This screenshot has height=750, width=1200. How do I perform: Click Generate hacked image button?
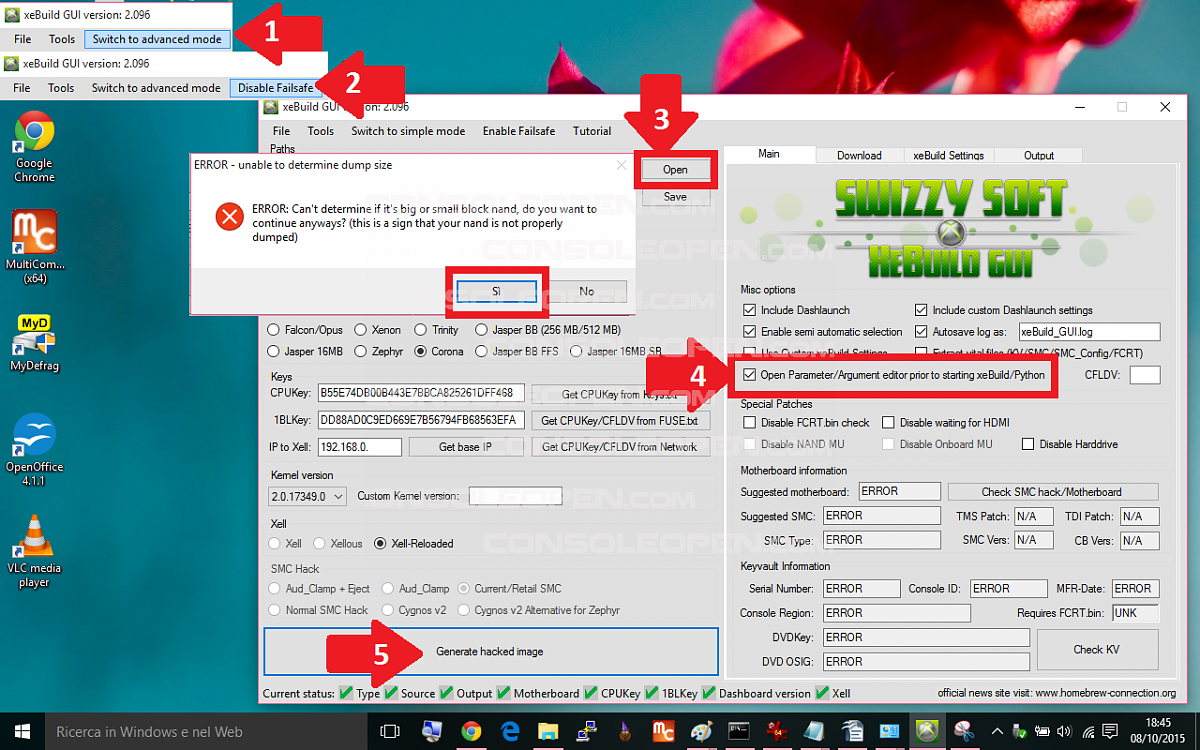(x=490, y=651)
